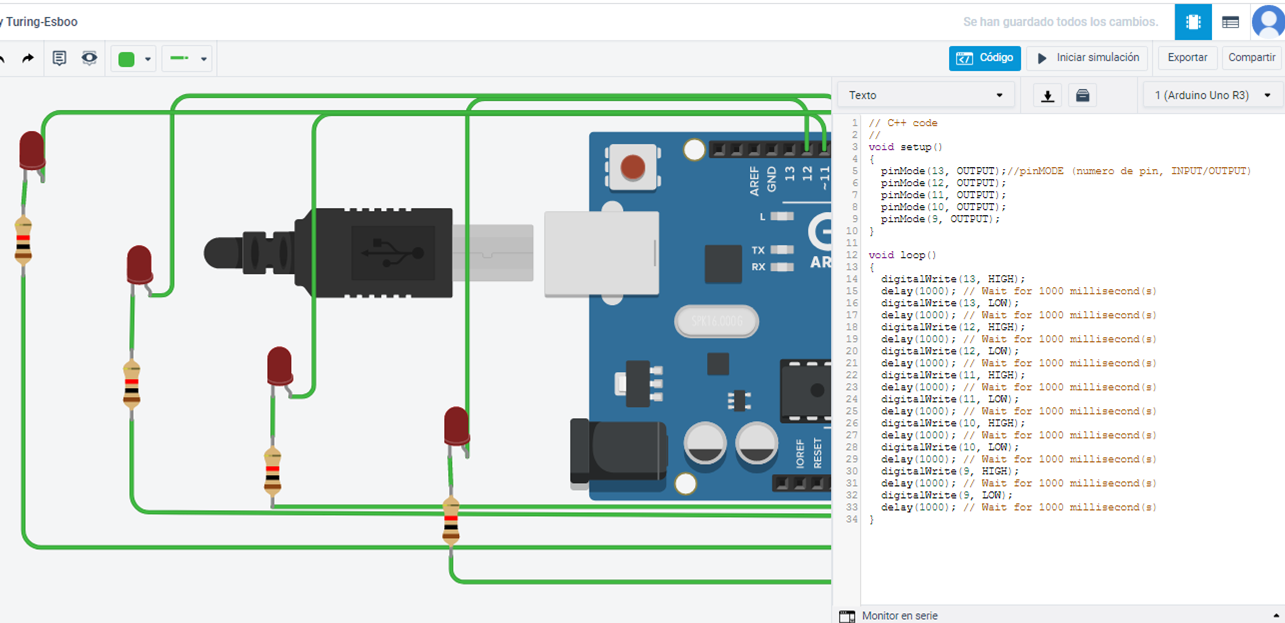Select the third red LED
This screenshot has width=1285, height=623.
[x=279, y=367]
